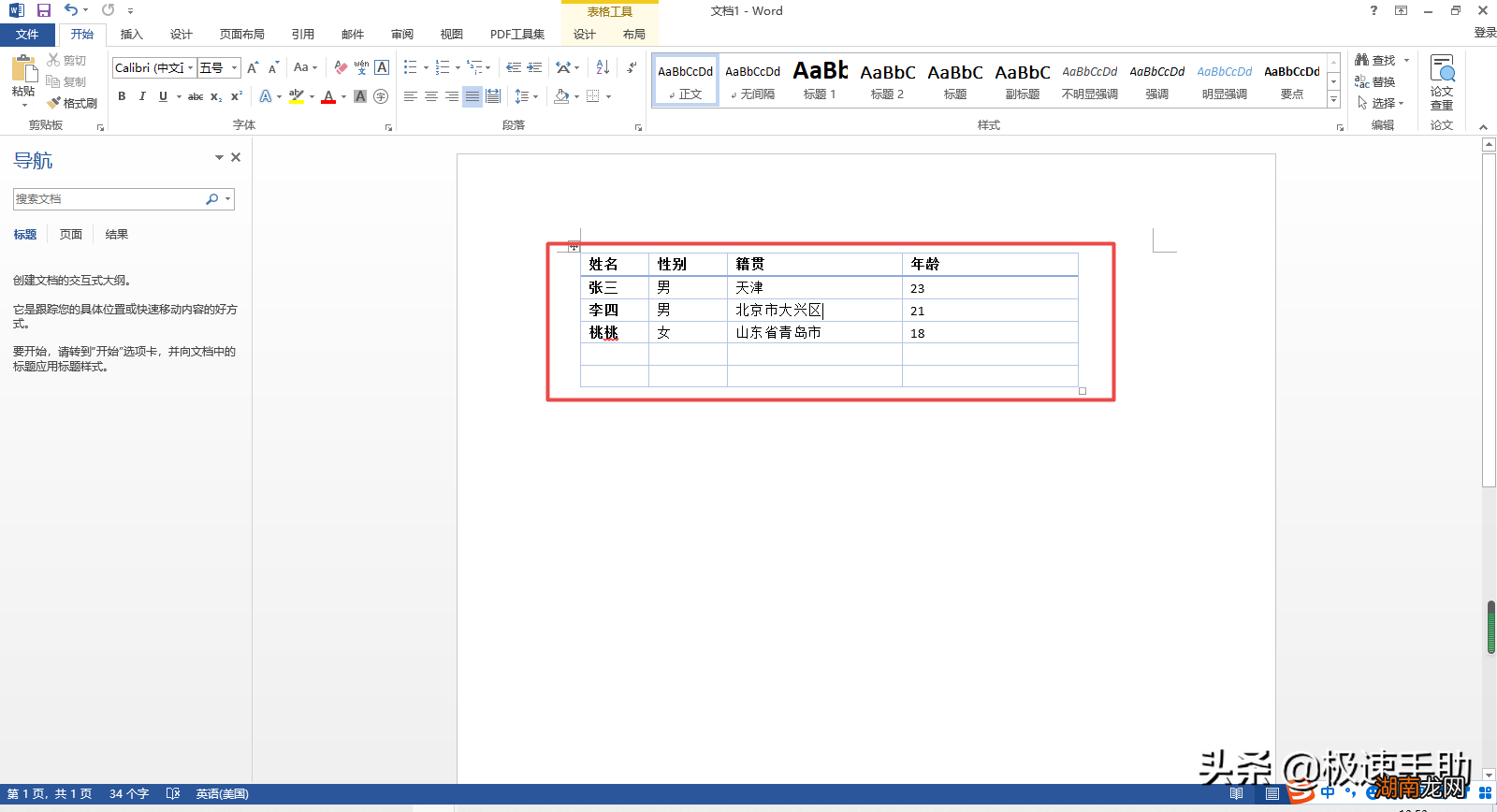Screen dimensions: 1497x812
Task: Toggle Justify alignment button
Action: (472, 96)
